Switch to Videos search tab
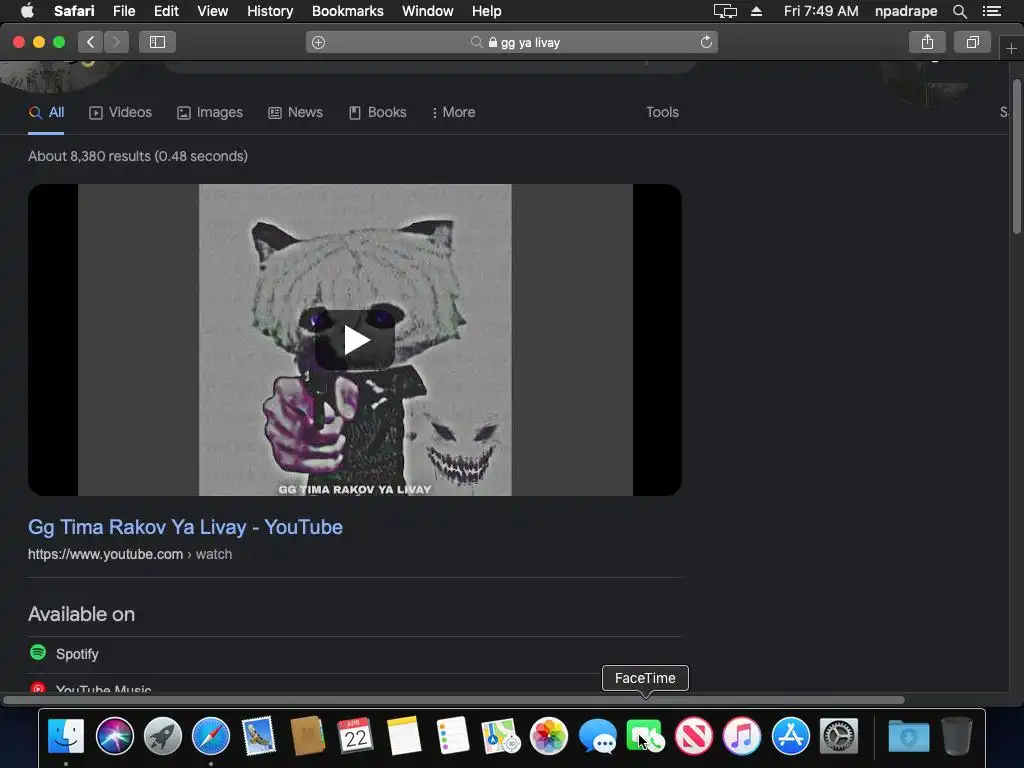This screenshot has height=768, width=1024. (120, 112)
